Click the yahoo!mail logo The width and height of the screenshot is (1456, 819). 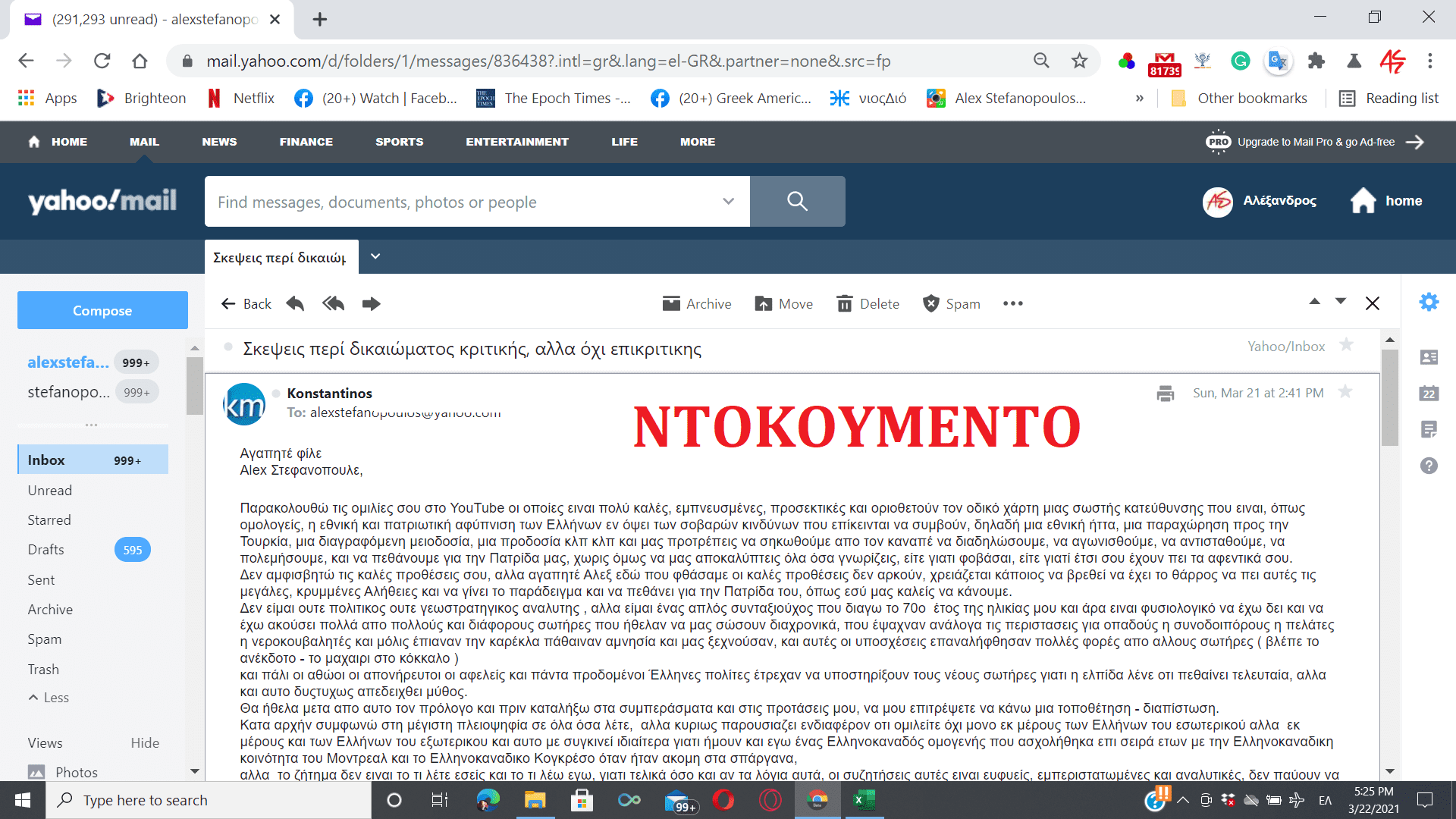102,201
